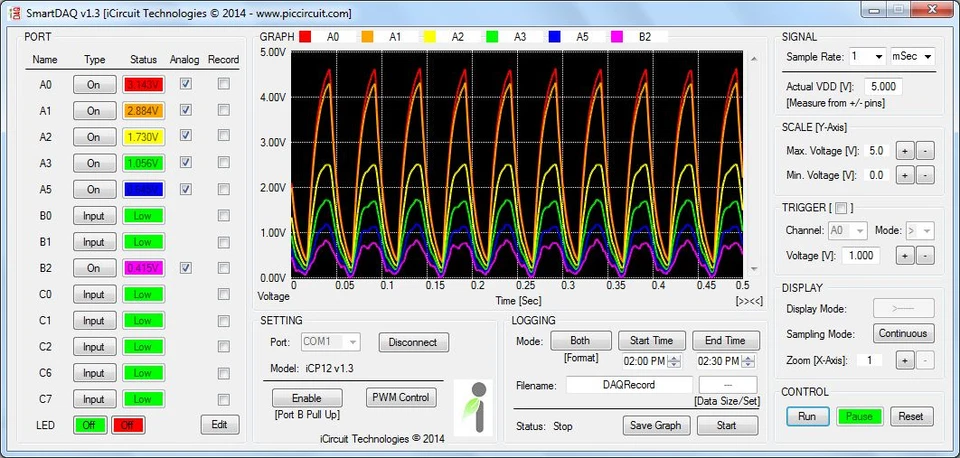Click the SmartDAQ app icon in title bar
Image resolution: width=960 pixels, height=458 pixels.
coord(15,13)
